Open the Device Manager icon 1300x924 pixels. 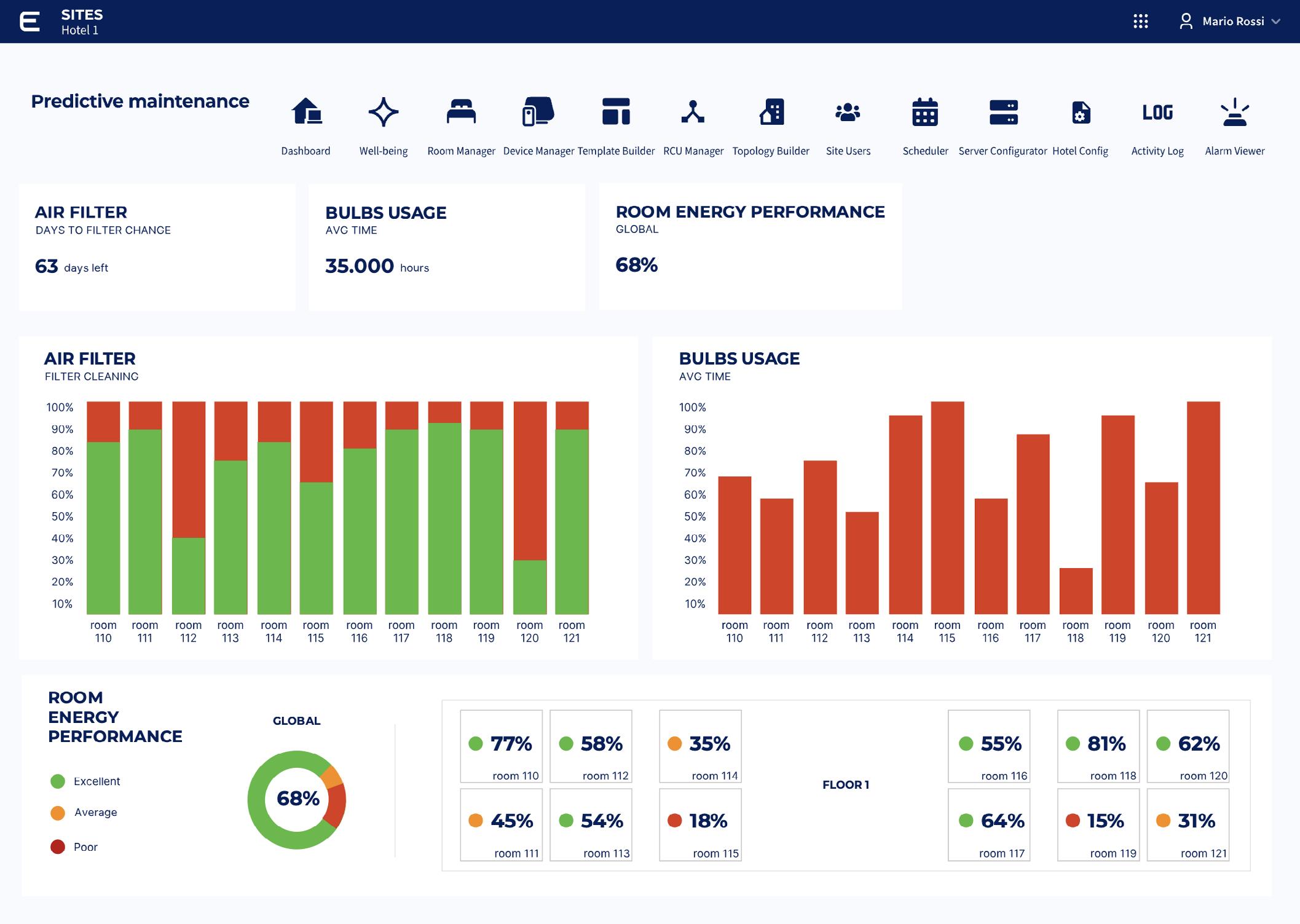[538, 112]
